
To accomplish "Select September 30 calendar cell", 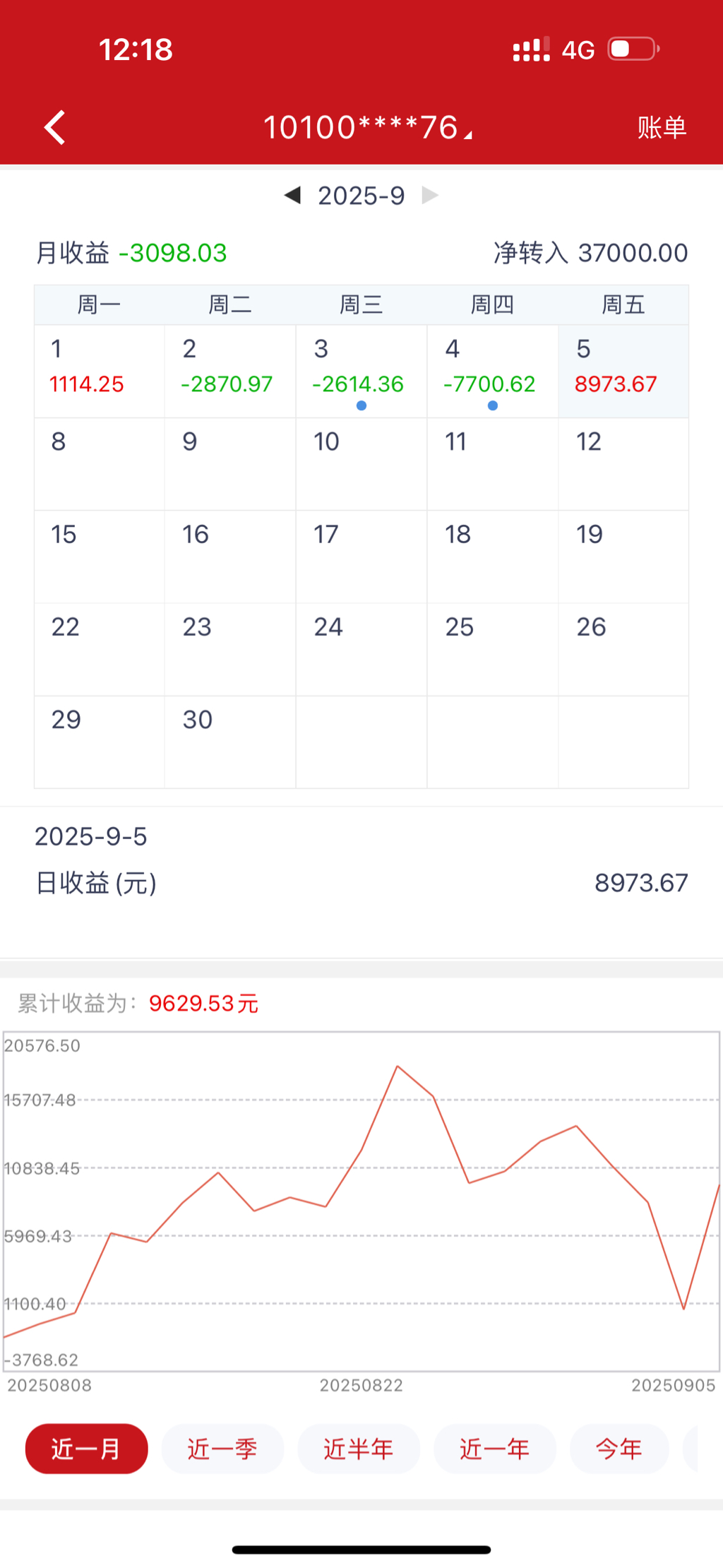I will pos(230,742).
